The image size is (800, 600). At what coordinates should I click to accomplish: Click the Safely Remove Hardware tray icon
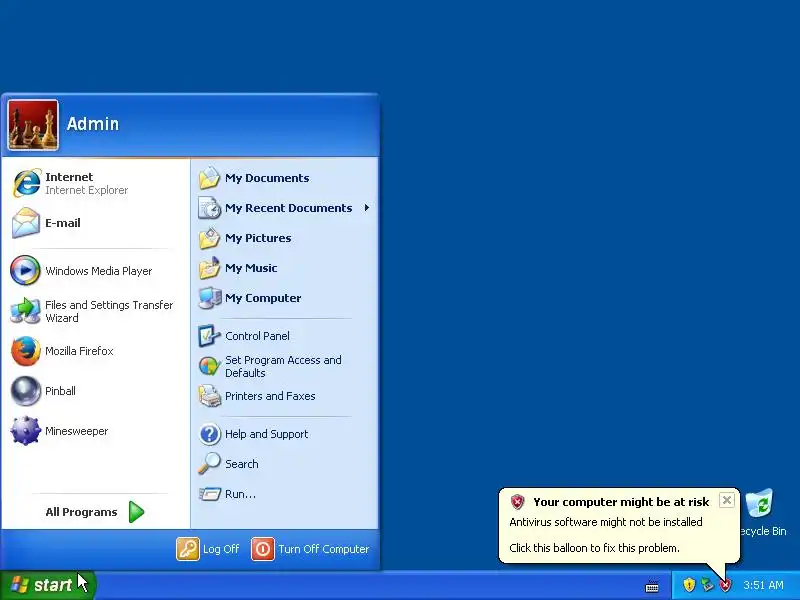tap(707, 584)
